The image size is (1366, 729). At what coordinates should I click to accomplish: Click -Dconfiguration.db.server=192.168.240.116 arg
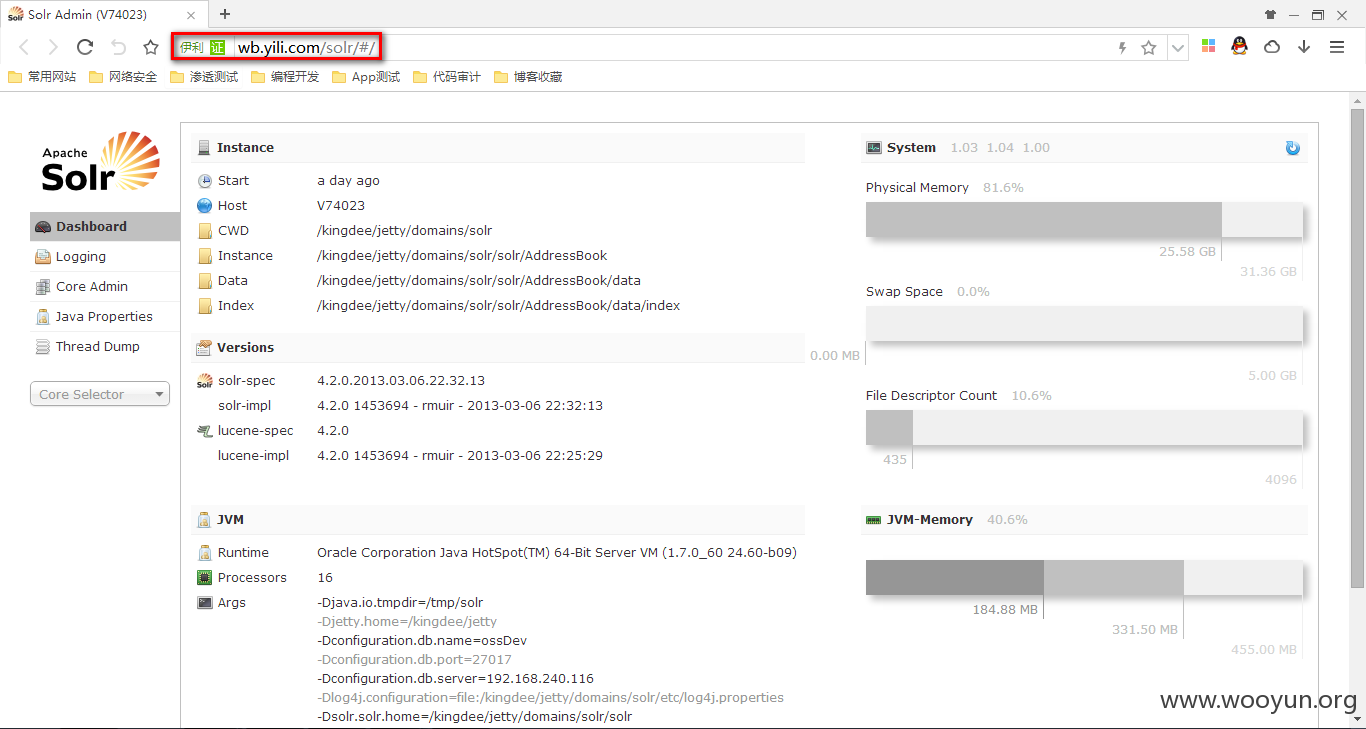[455, 679]
